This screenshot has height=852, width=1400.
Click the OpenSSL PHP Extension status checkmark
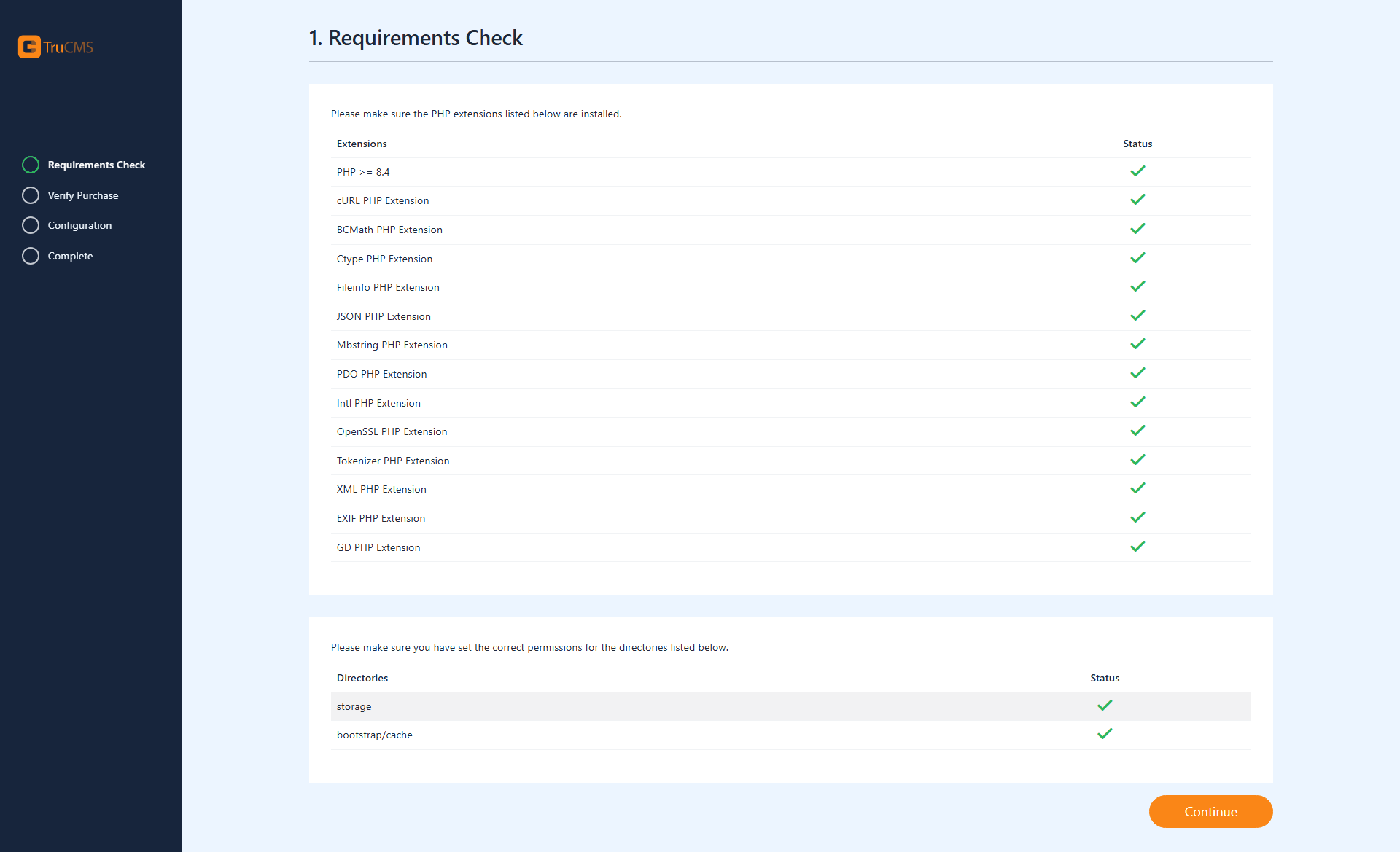tap(1137, 431)
